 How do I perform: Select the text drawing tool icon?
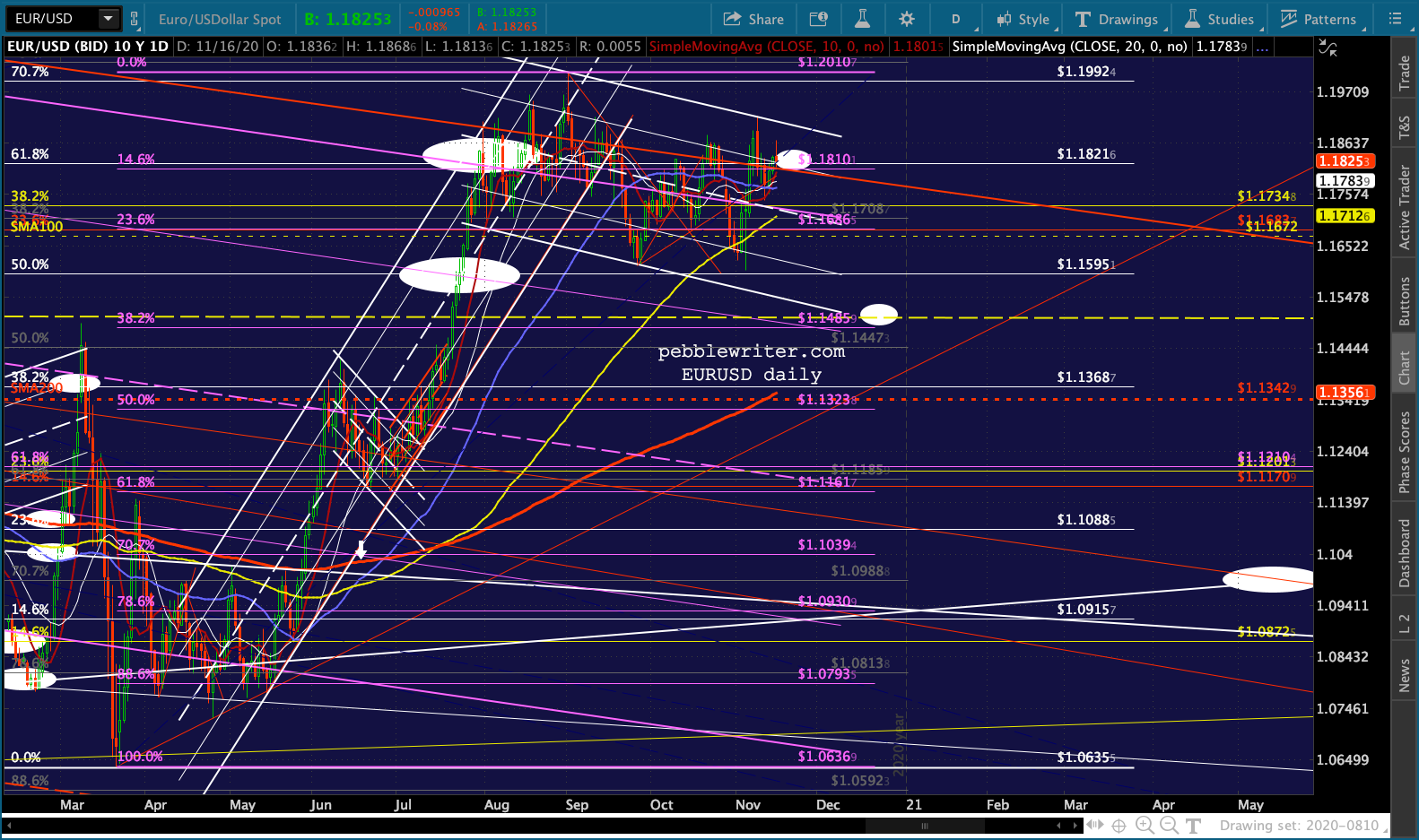click(1193, 826)
